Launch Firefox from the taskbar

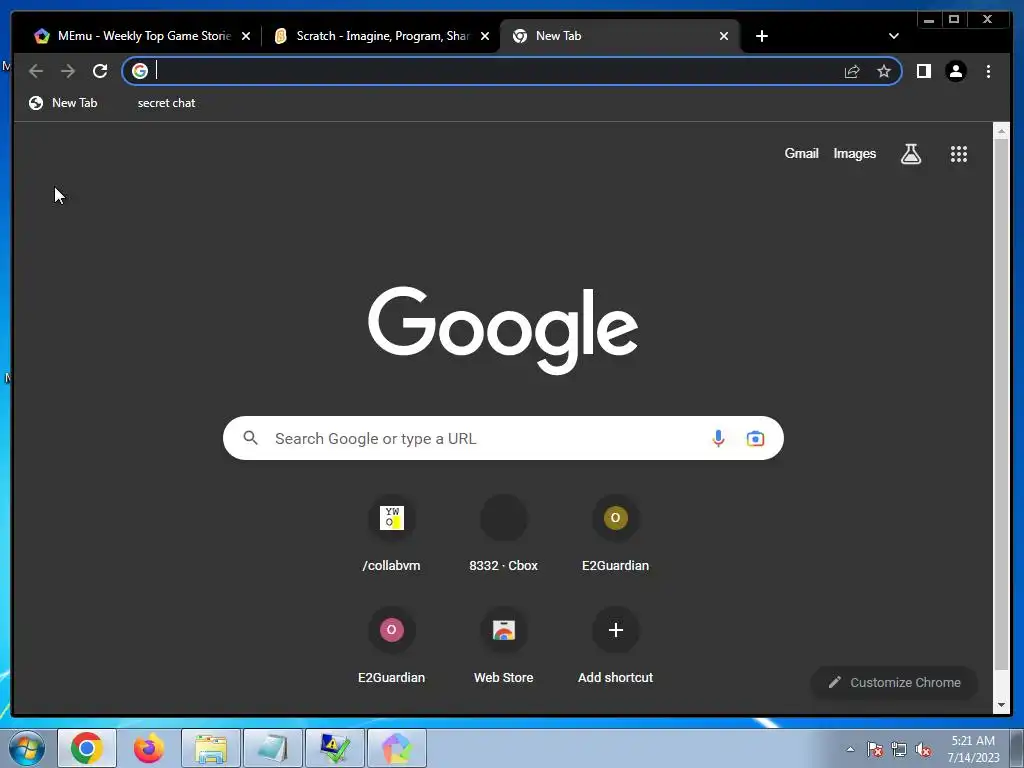click(x=149, y=748)
